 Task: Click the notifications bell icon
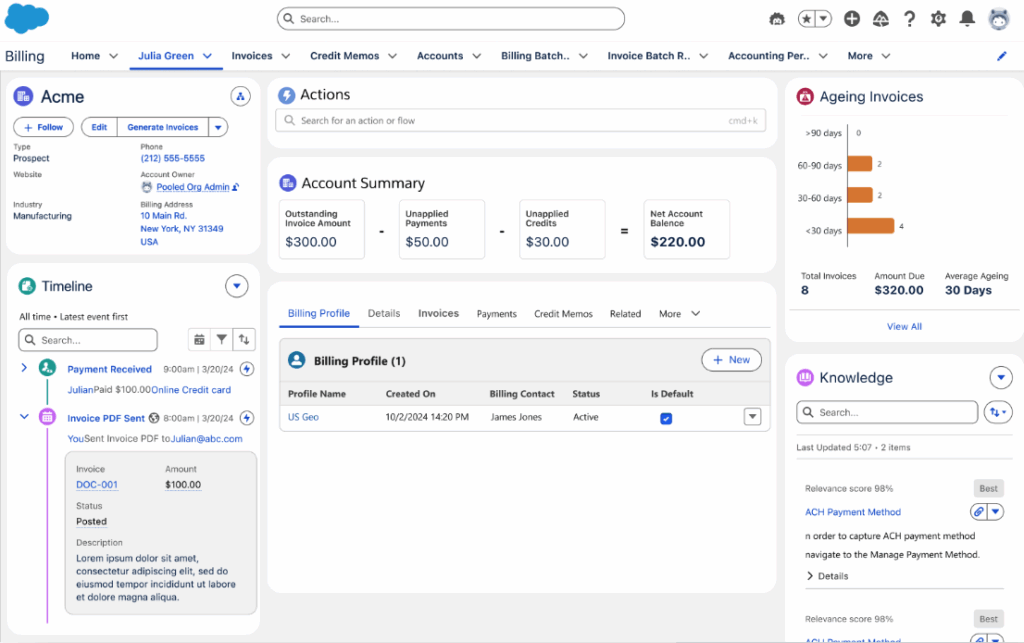pyautogui.click(x=967, y=19)
